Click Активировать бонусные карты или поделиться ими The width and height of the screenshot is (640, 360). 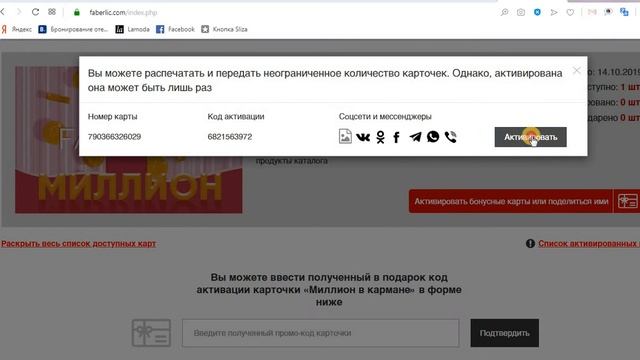(511, 201)
